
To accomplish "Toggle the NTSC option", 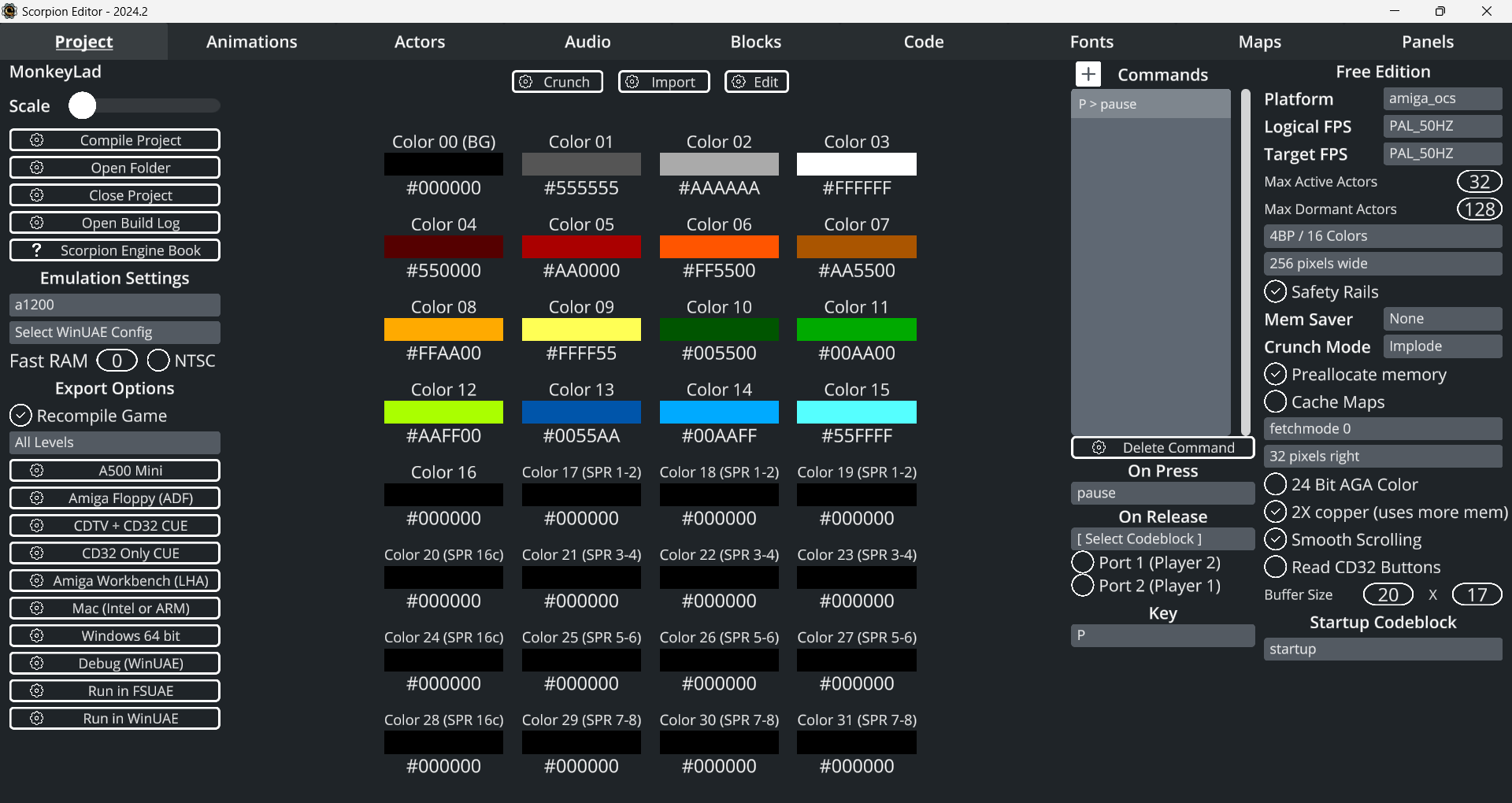I will [x=158, y=361].
